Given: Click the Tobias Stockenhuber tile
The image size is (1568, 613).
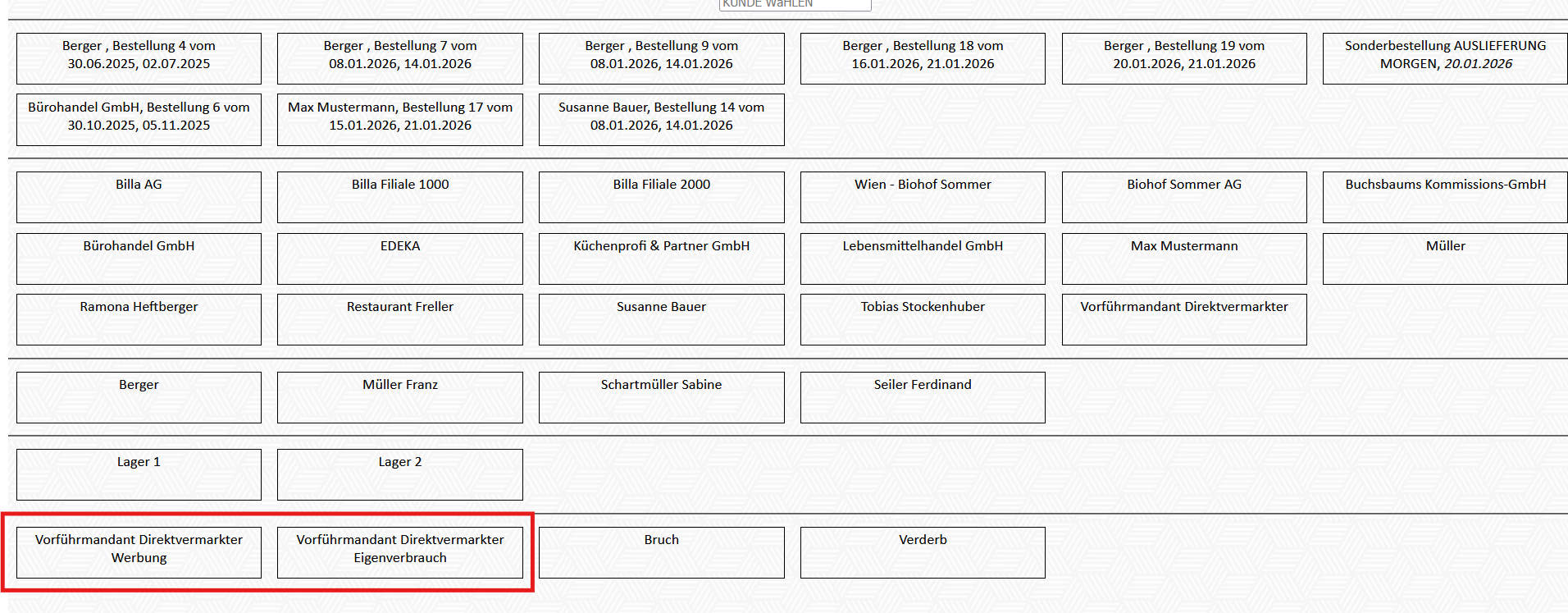Looking at the screenshot, I should [923, 319].
